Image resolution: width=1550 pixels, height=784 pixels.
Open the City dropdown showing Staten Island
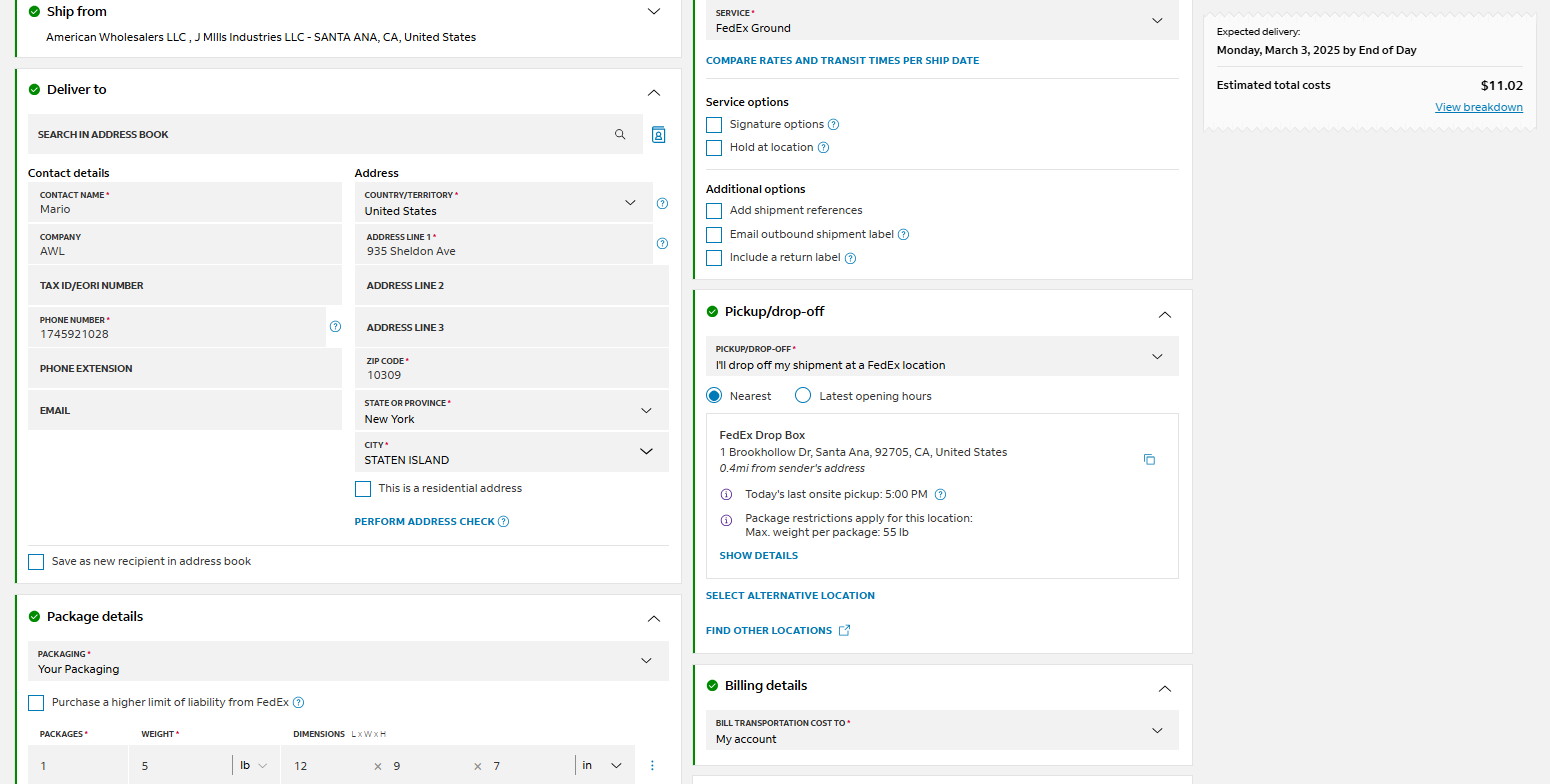(x=512, y=452)
